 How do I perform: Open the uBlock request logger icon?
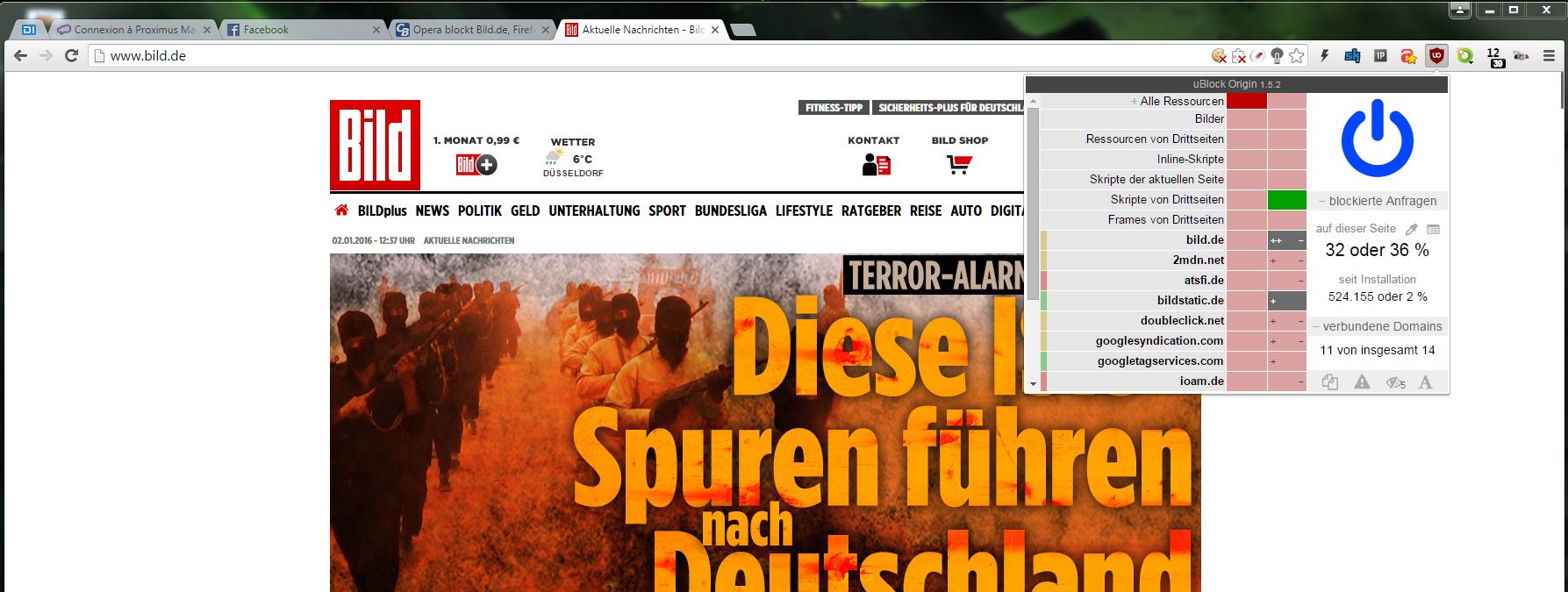[x=1433, y=229]
